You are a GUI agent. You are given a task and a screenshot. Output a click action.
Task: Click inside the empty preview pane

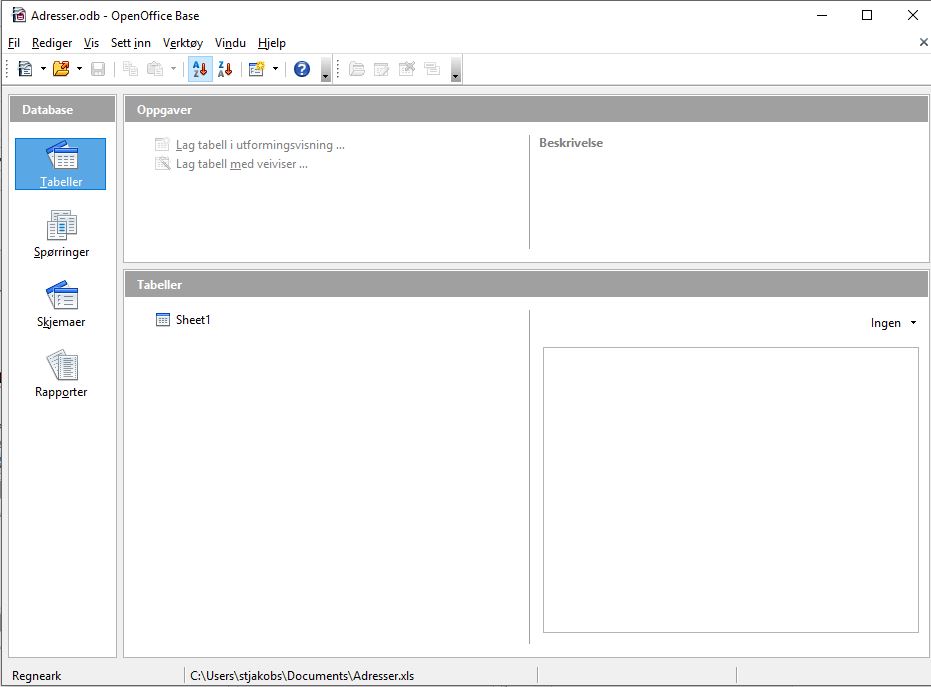[731, 490]
